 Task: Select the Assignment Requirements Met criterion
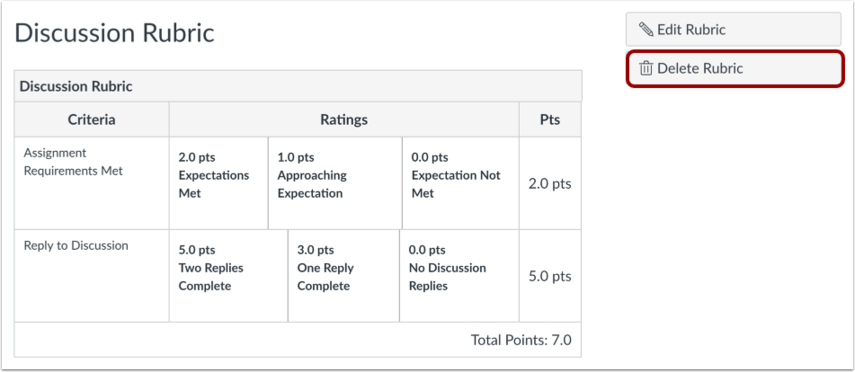pos(73,162)
